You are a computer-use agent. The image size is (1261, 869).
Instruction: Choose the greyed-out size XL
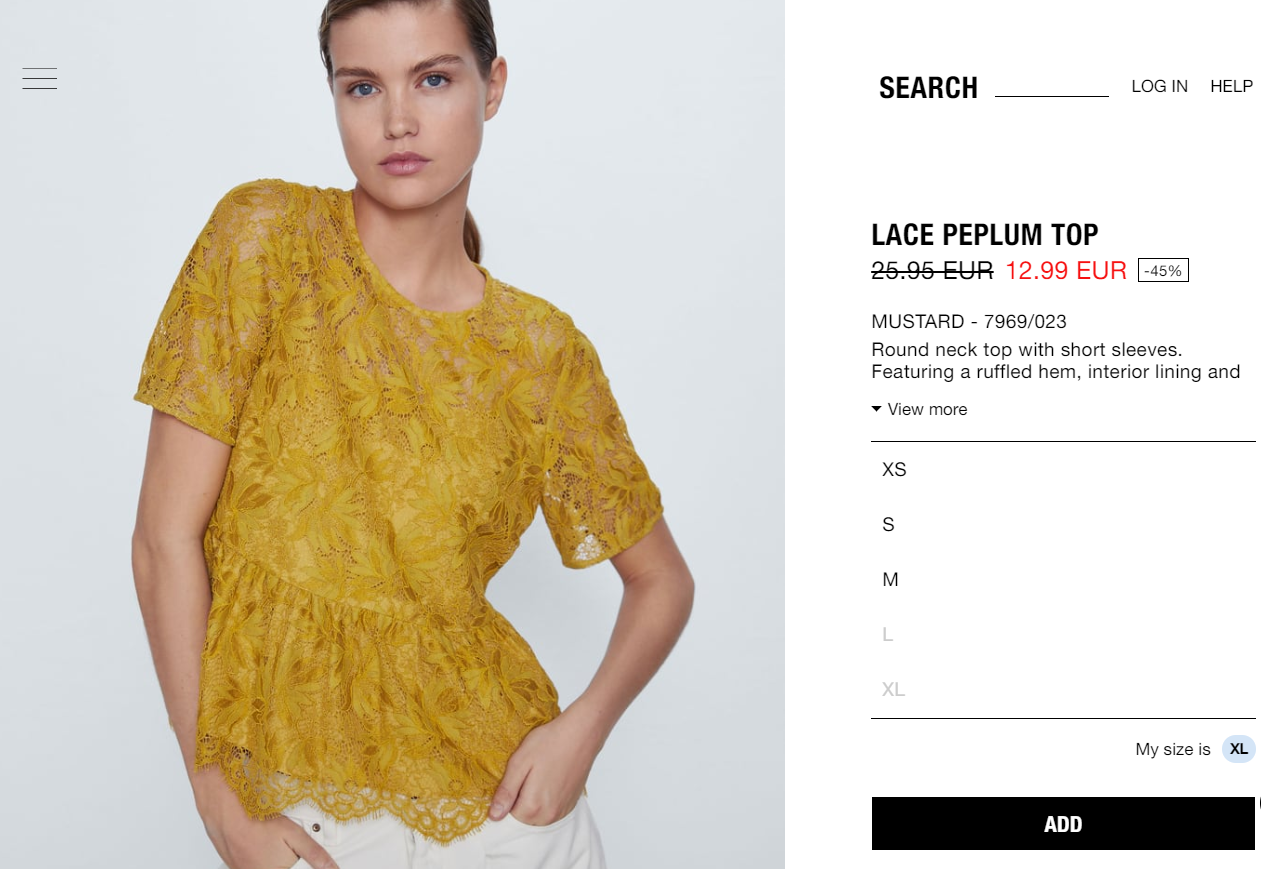point(1063,689)
